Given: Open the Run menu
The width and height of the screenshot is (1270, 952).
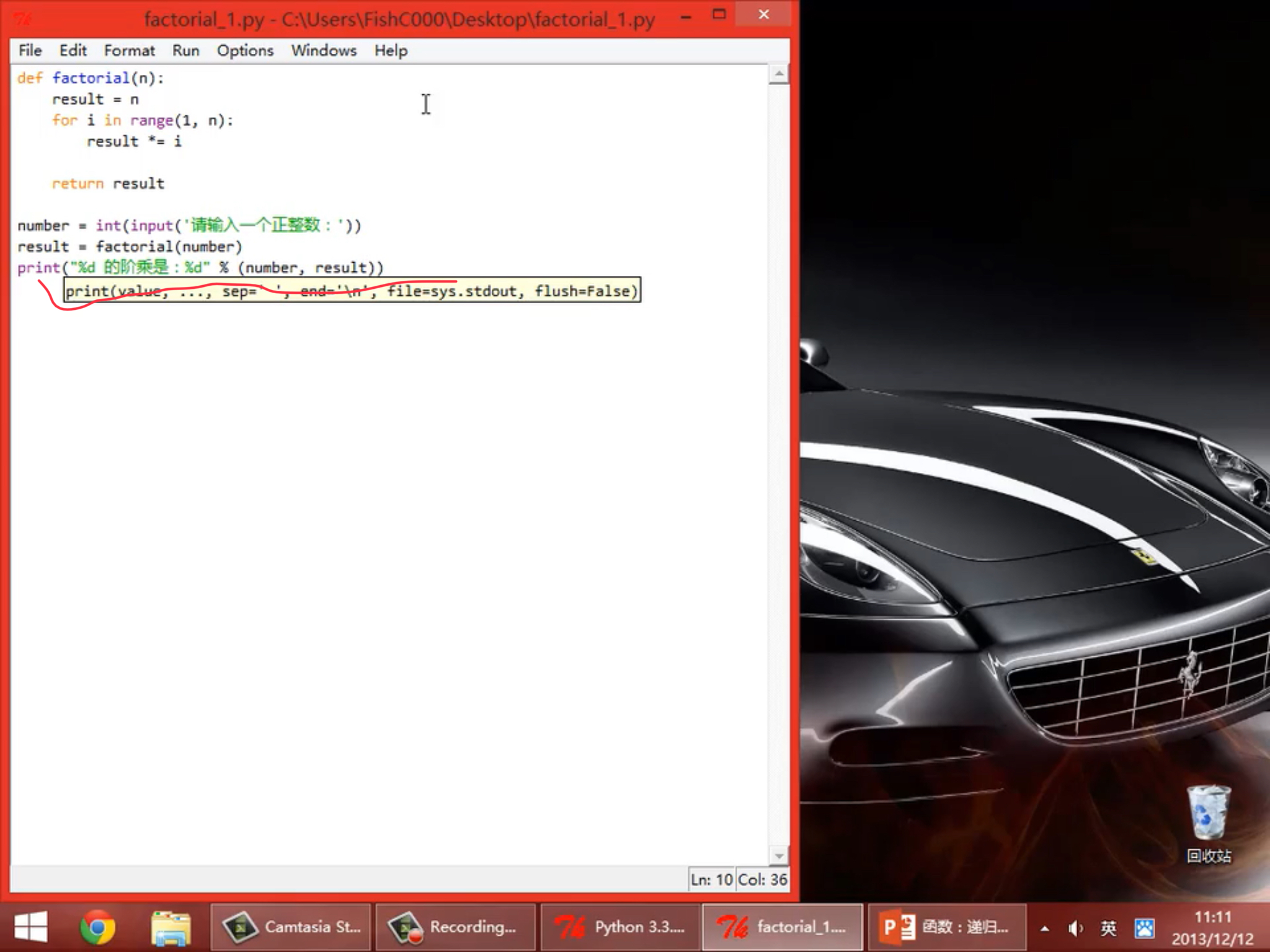Looking at the screenshot, I should point(185,51).
